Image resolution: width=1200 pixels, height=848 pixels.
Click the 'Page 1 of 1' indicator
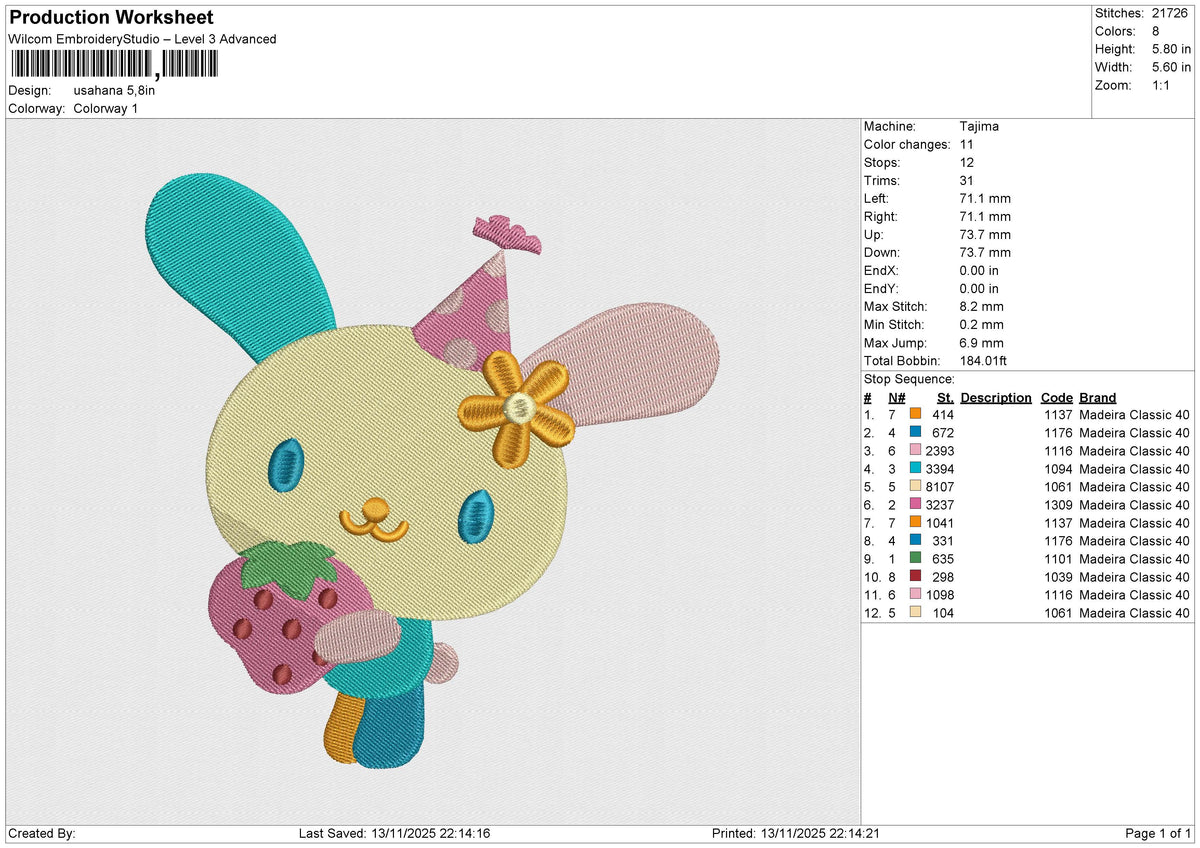pyautogui.click(x=1158, y=834)
